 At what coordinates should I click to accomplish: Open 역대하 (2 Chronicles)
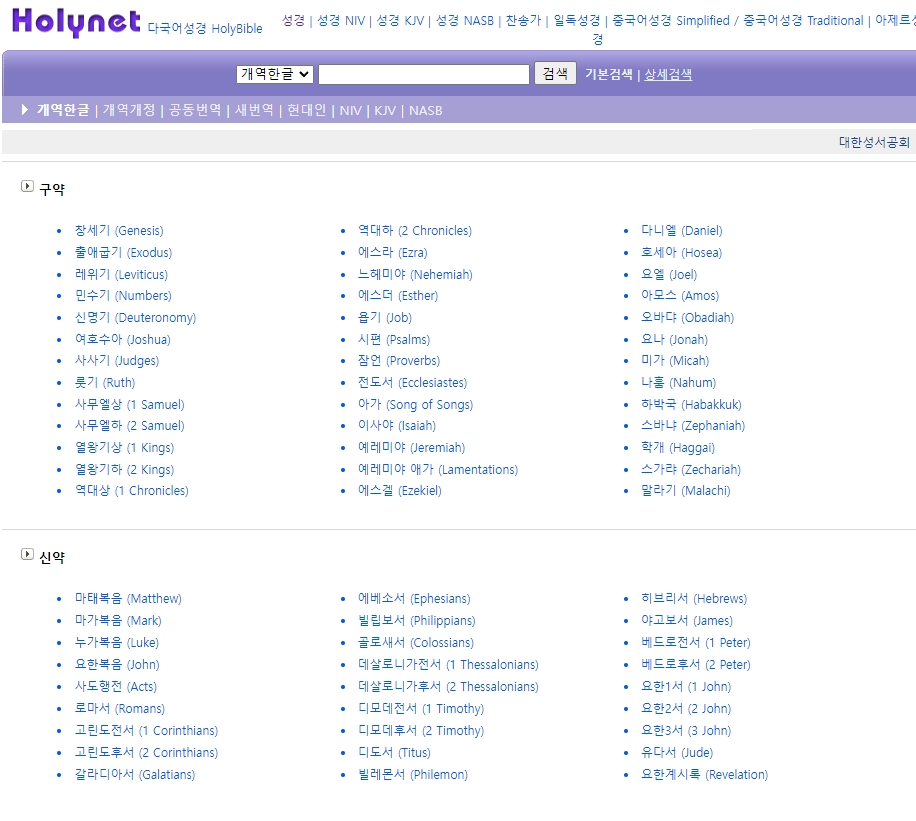(x=415, y=231)
